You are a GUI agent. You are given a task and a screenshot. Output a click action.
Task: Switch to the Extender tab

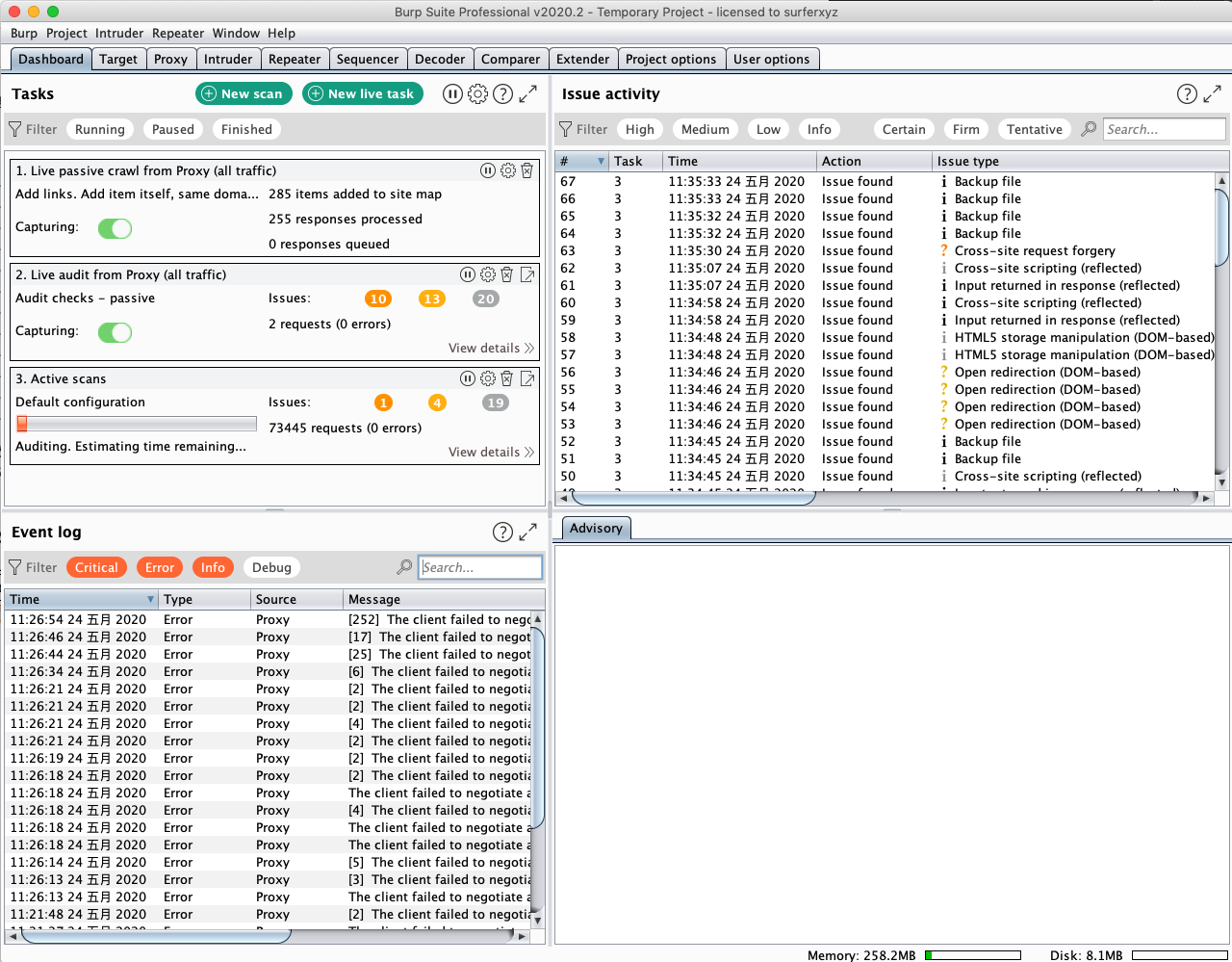click(x=583, y=59)
